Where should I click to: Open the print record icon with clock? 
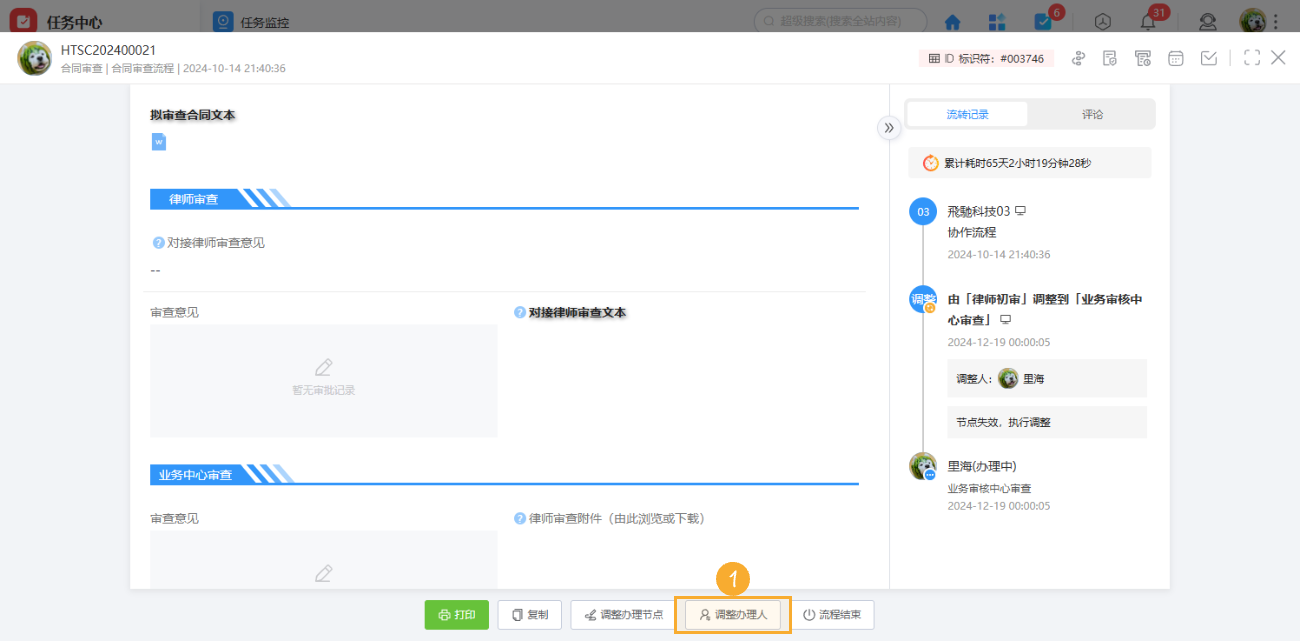click(x=1142, y=58)
